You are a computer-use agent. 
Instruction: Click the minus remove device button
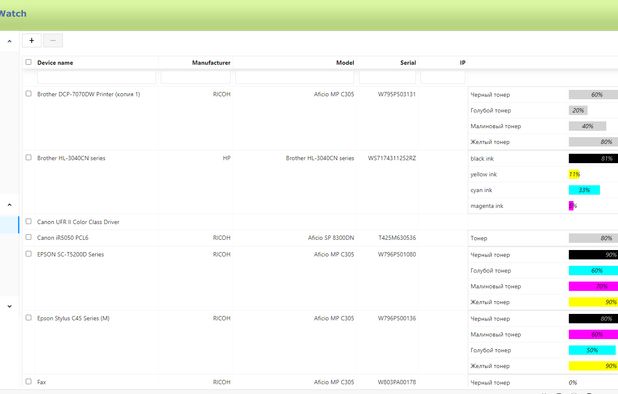point(53,41)
